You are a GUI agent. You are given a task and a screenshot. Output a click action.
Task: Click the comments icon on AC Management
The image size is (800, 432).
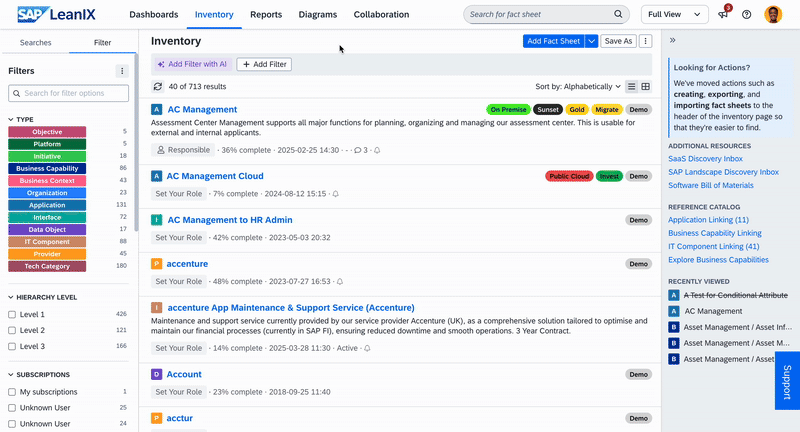(358, 150)
